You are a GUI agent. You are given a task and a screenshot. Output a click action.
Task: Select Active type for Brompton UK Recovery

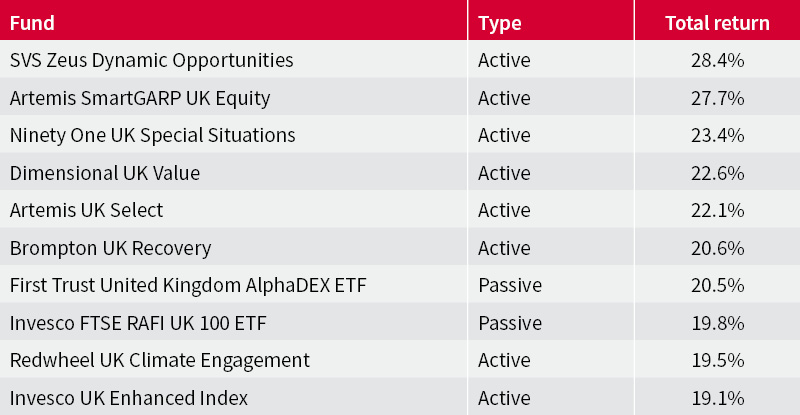click(504, 248)
